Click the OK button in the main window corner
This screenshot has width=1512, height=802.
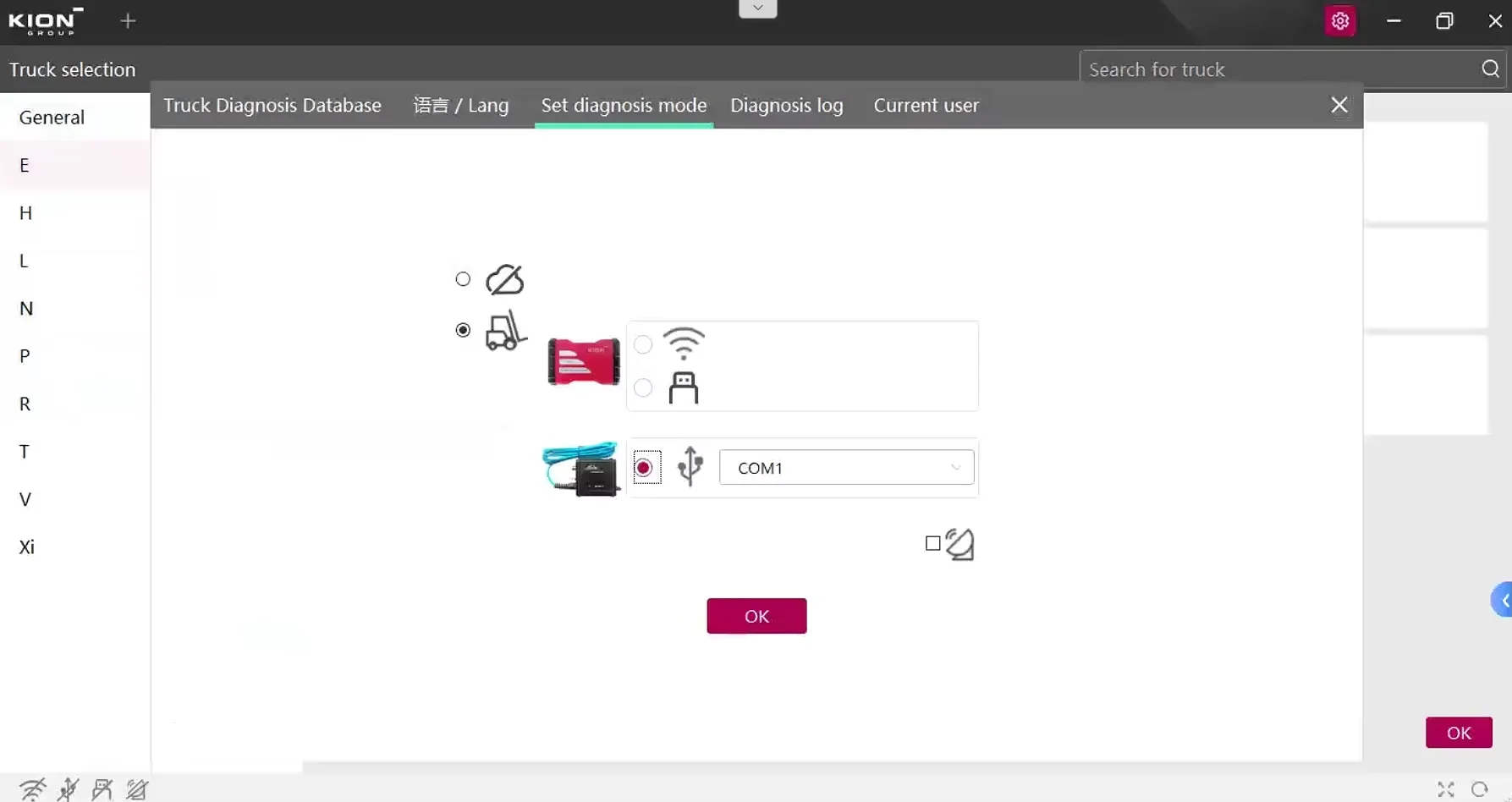(1459, 733)
